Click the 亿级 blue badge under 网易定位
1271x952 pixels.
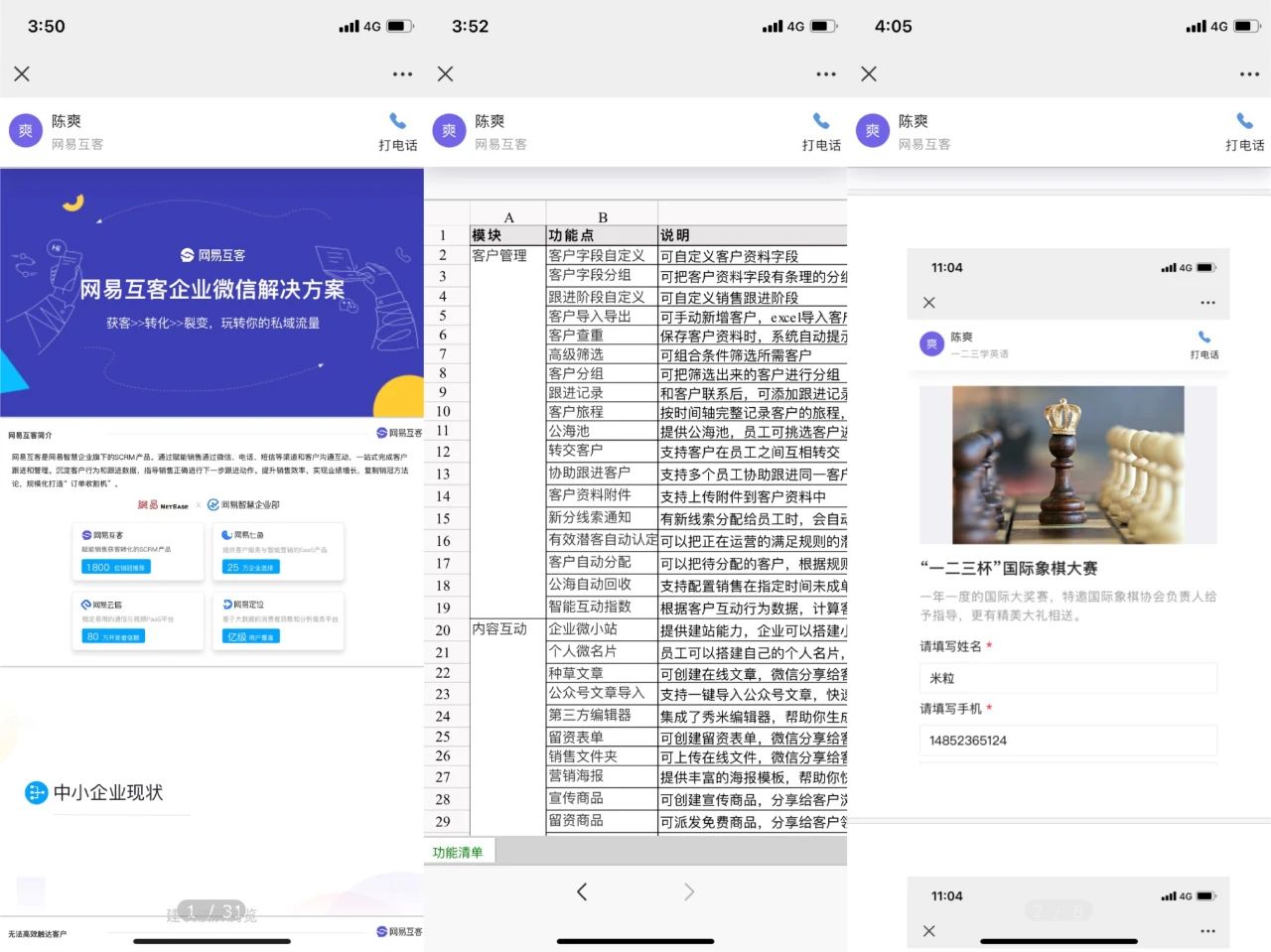251,636
